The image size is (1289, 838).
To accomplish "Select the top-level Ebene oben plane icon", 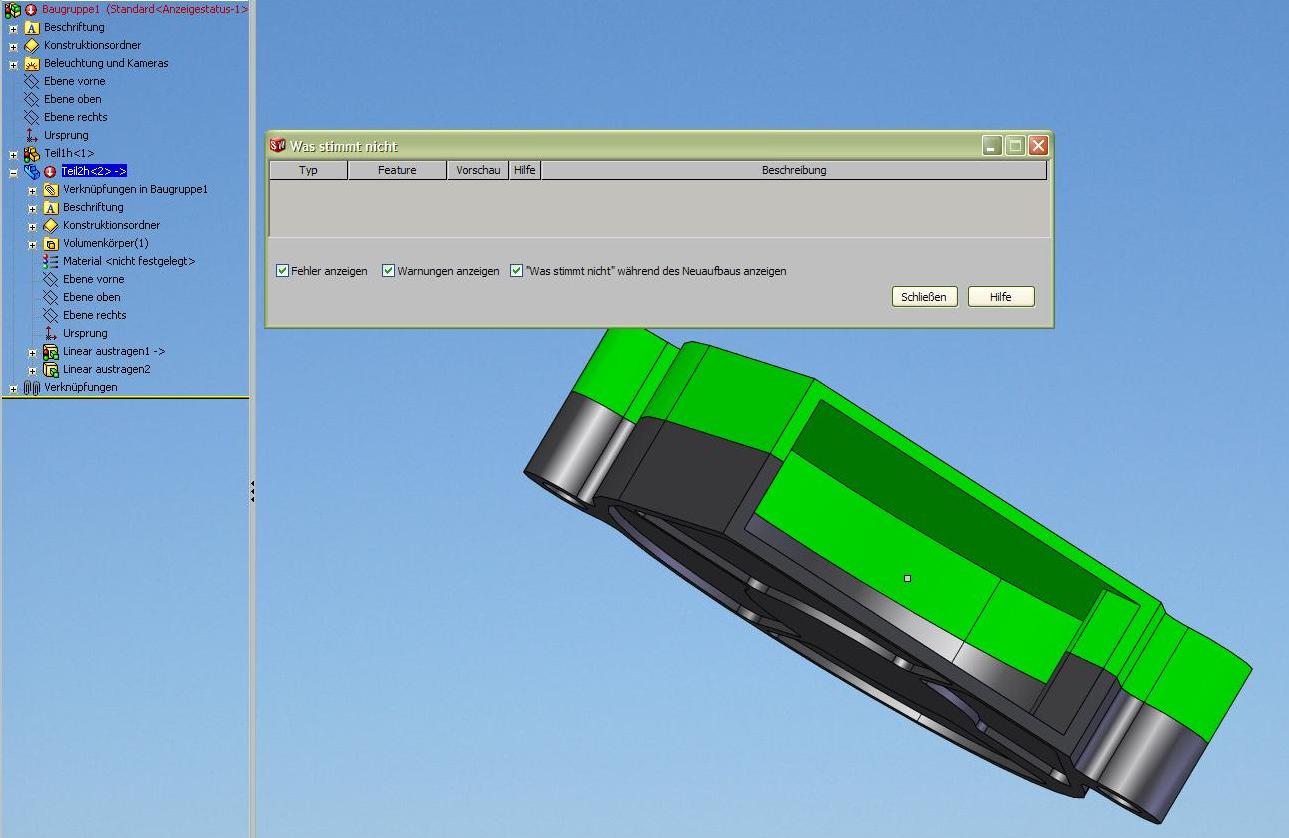I will pyautogui.click(x=31, y=99).
